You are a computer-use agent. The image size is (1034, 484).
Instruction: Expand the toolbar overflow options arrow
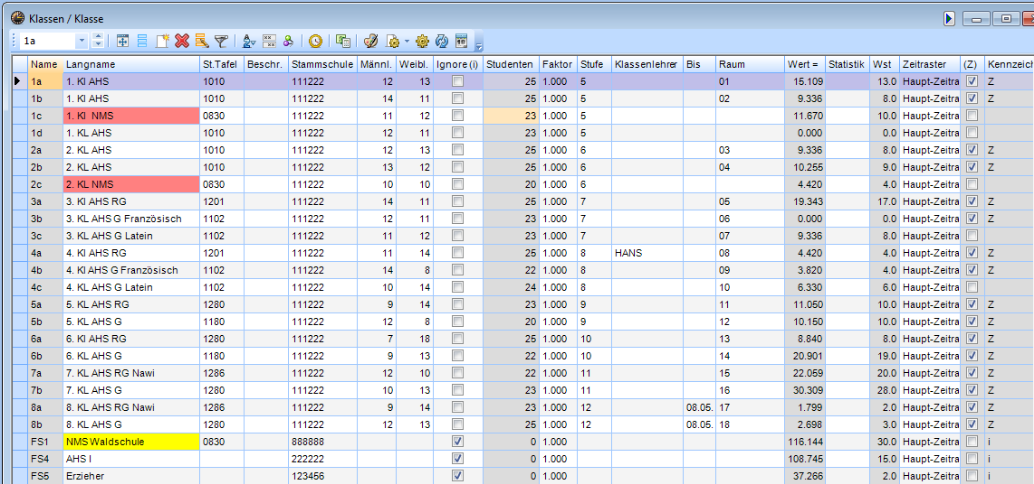click(x=479, y=46)
